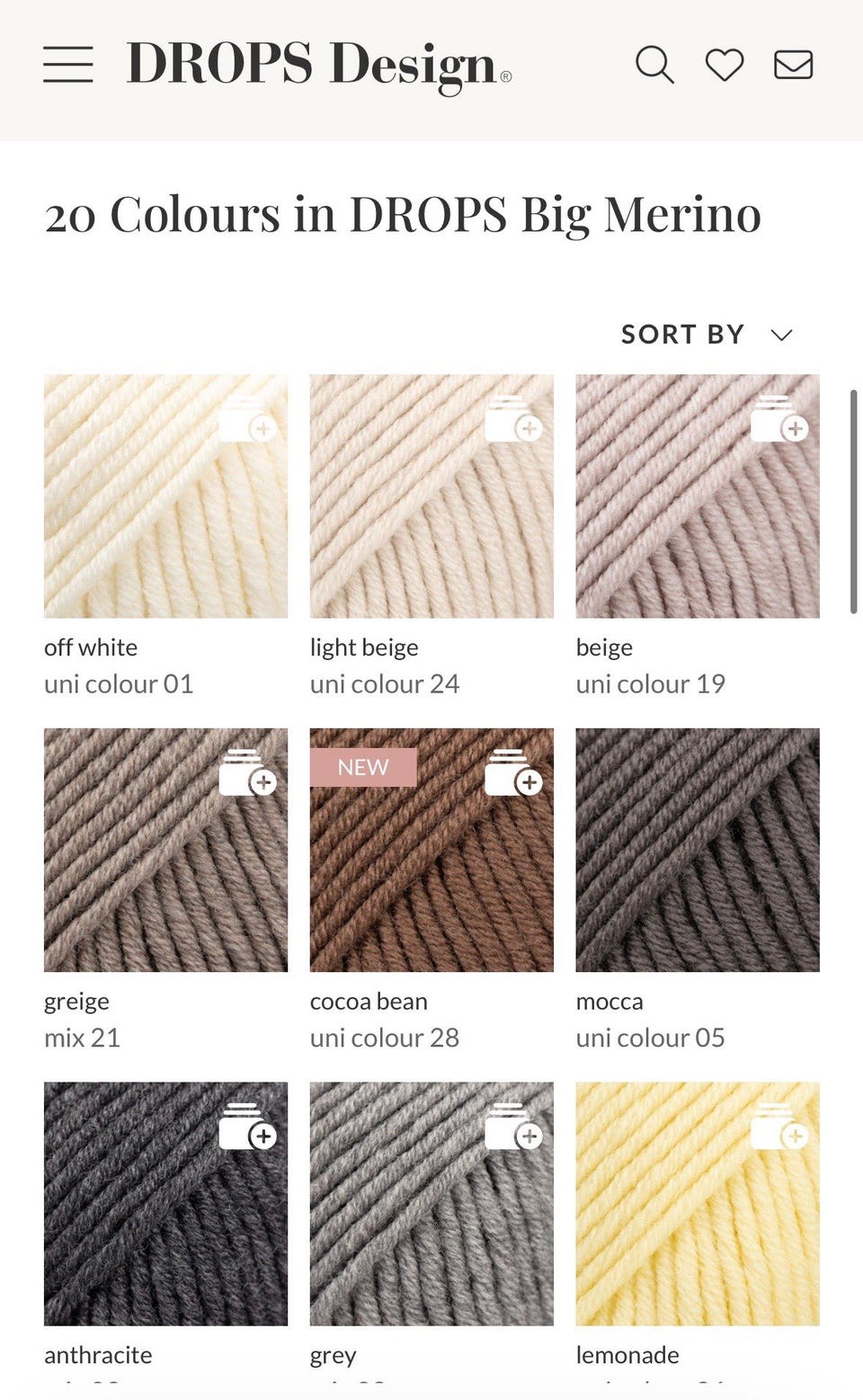Click the NEW badge on cocoa bean
The width and height of the screenshot is (863, 1400).
coord(363,767)
